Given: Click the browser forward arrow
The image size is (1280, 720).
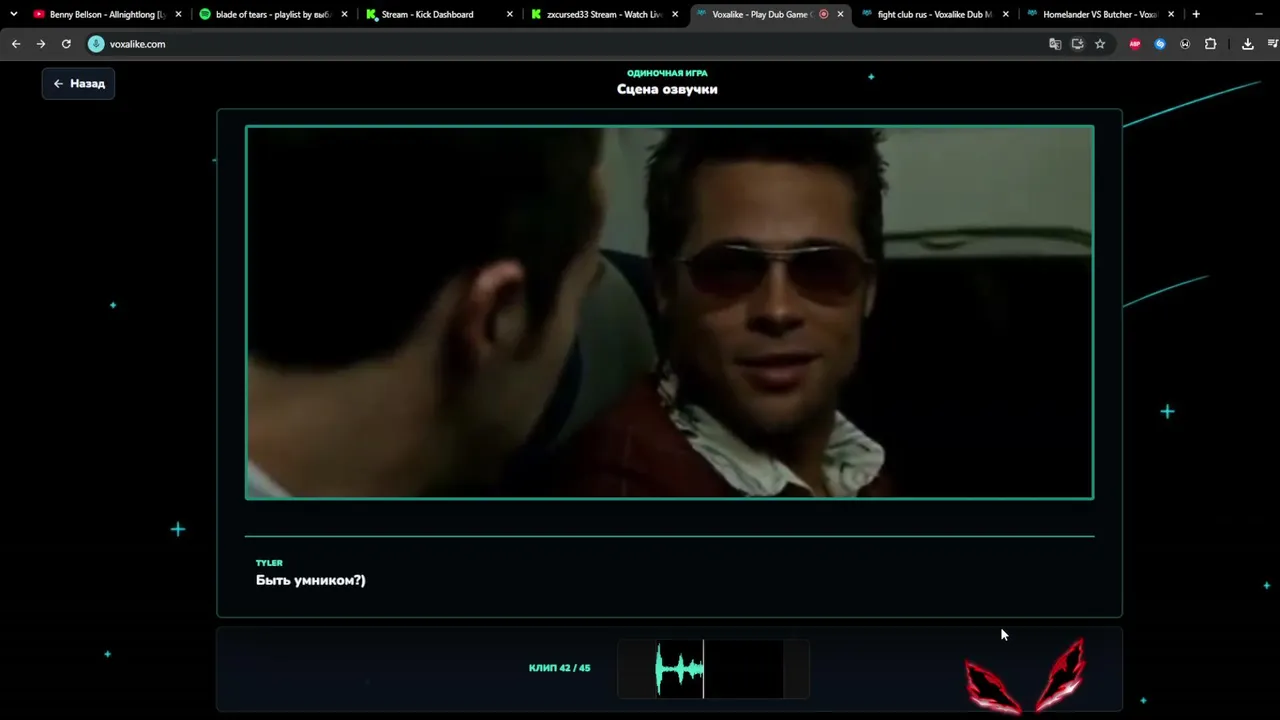Looking at the screenshot, I should pos(41,44).
